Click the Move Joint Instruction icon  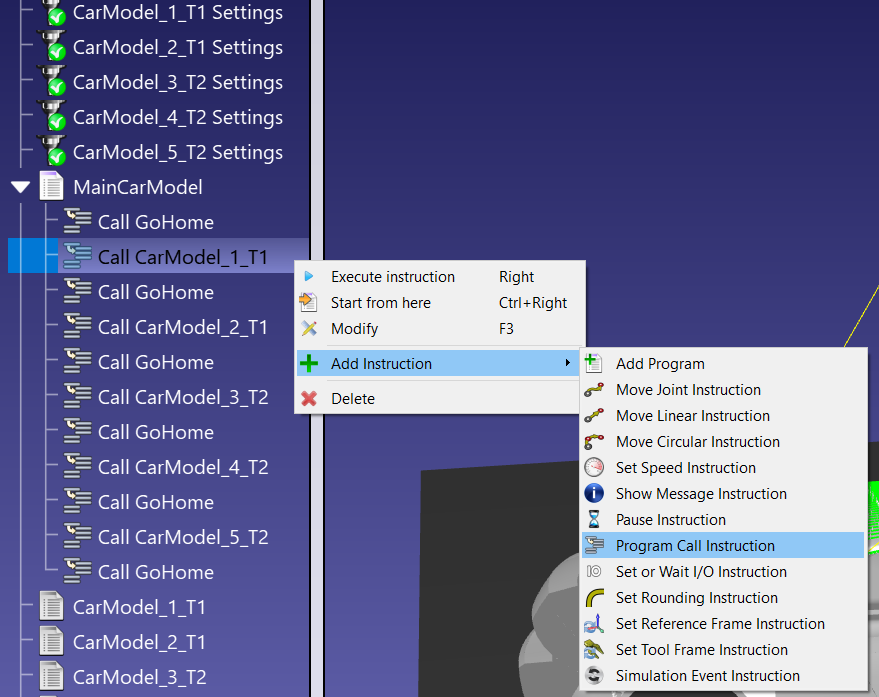click(x=594, y=390)
